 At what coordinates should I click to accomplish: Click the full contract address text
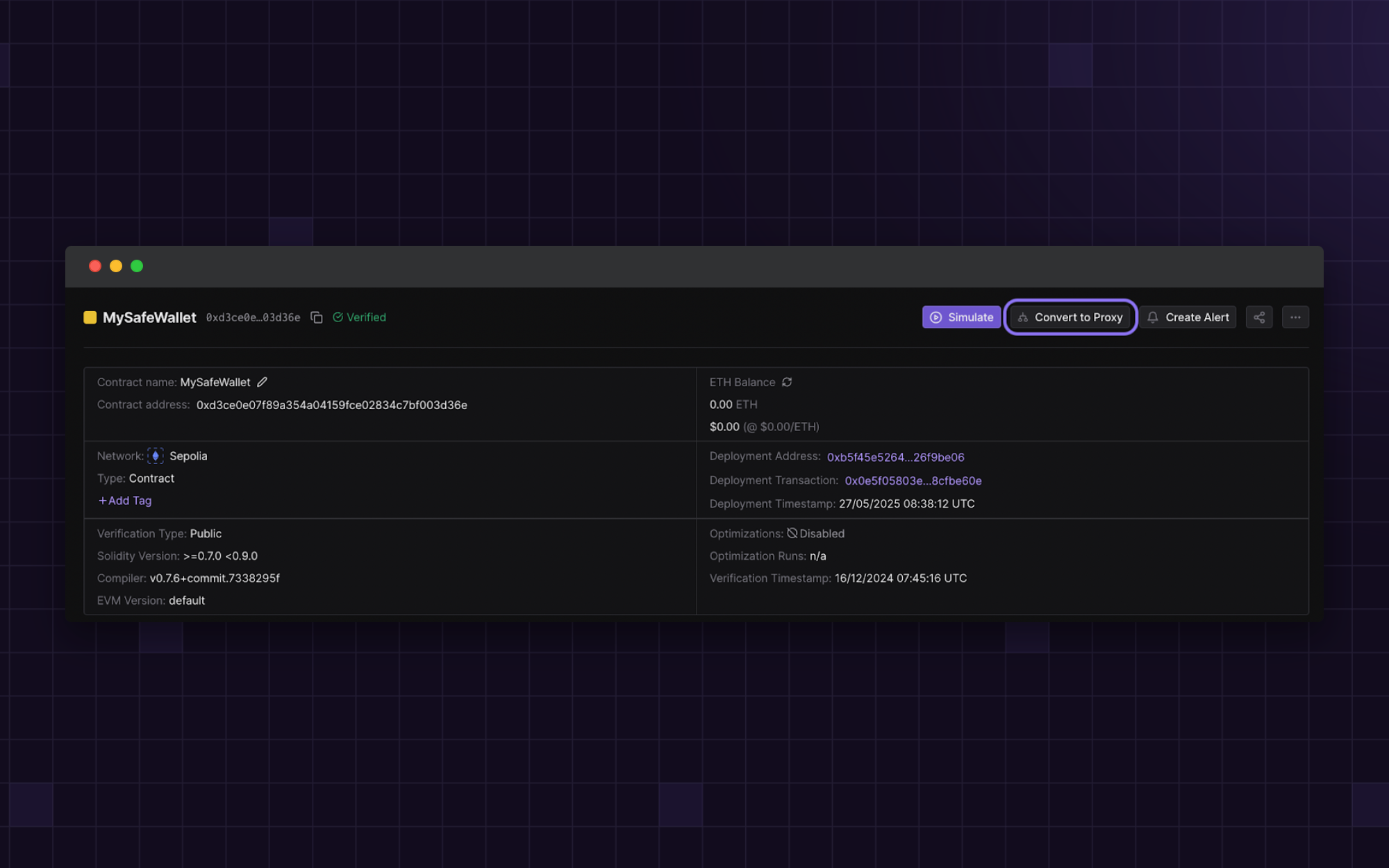pos(331,405)
